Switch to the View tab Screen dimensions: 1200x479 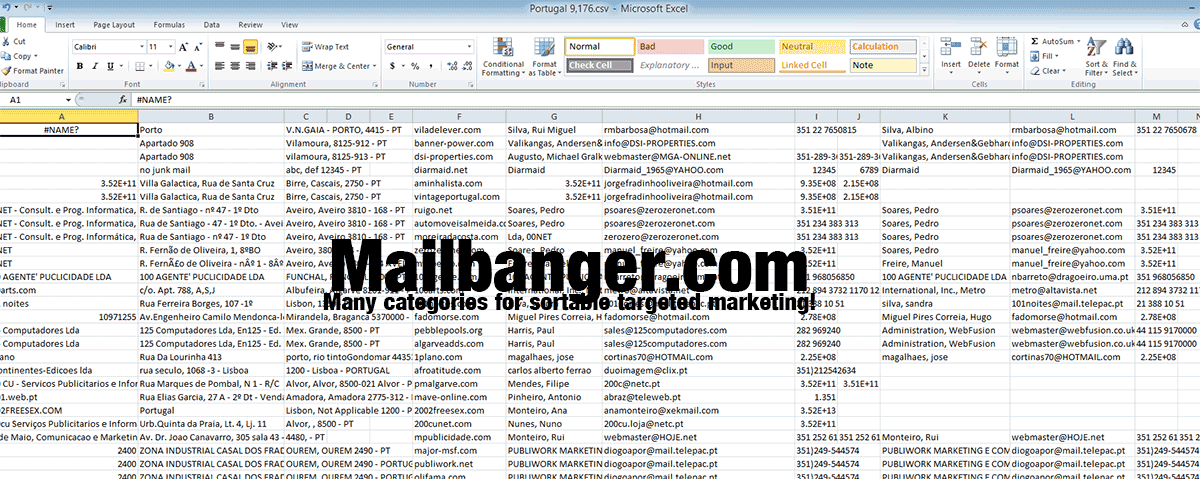pyautogui.click(x=288, y=24)
